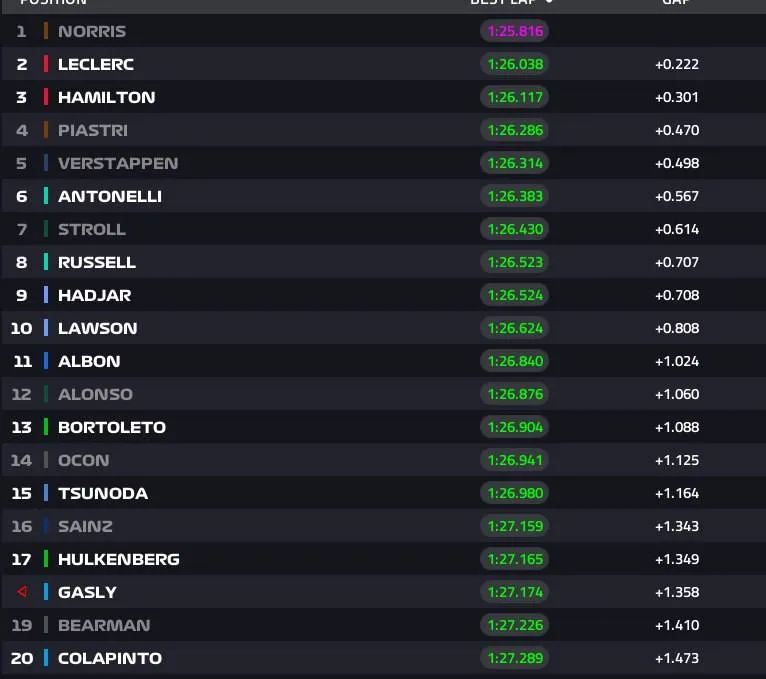Click the Hulkenberg driver name
766x679 pixels.
119,559
